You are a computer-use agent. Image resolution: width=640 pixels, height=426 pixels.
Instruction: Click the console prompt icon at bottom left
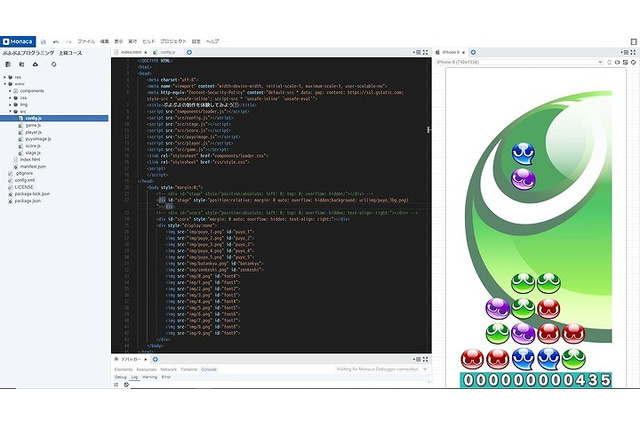116,385
